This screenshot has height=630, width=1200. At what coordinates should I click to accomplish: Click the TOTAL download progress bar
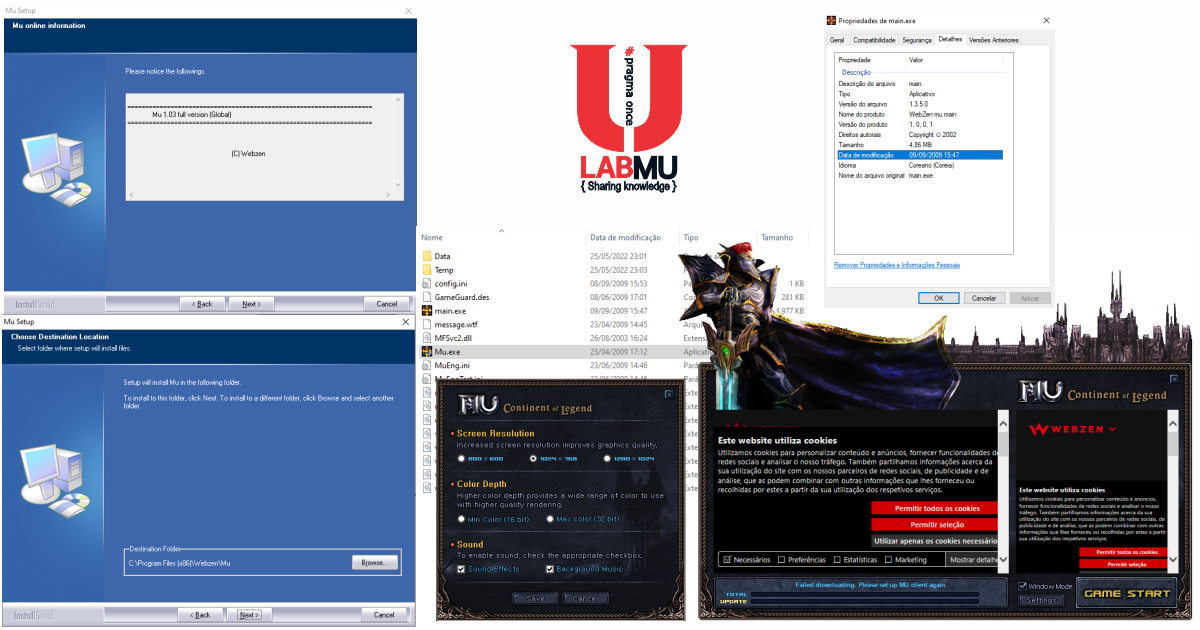click(866, 594)
